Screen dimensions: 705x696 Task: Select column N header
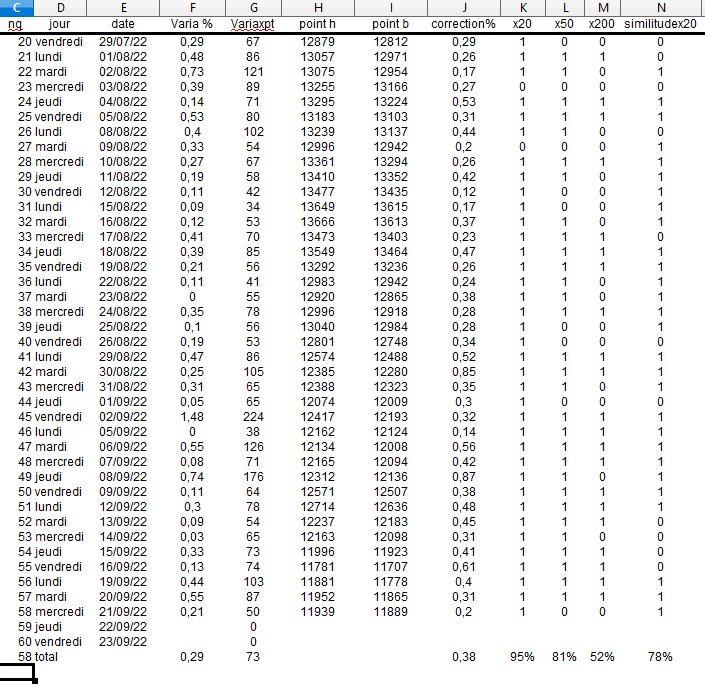[x=661, y=7]
